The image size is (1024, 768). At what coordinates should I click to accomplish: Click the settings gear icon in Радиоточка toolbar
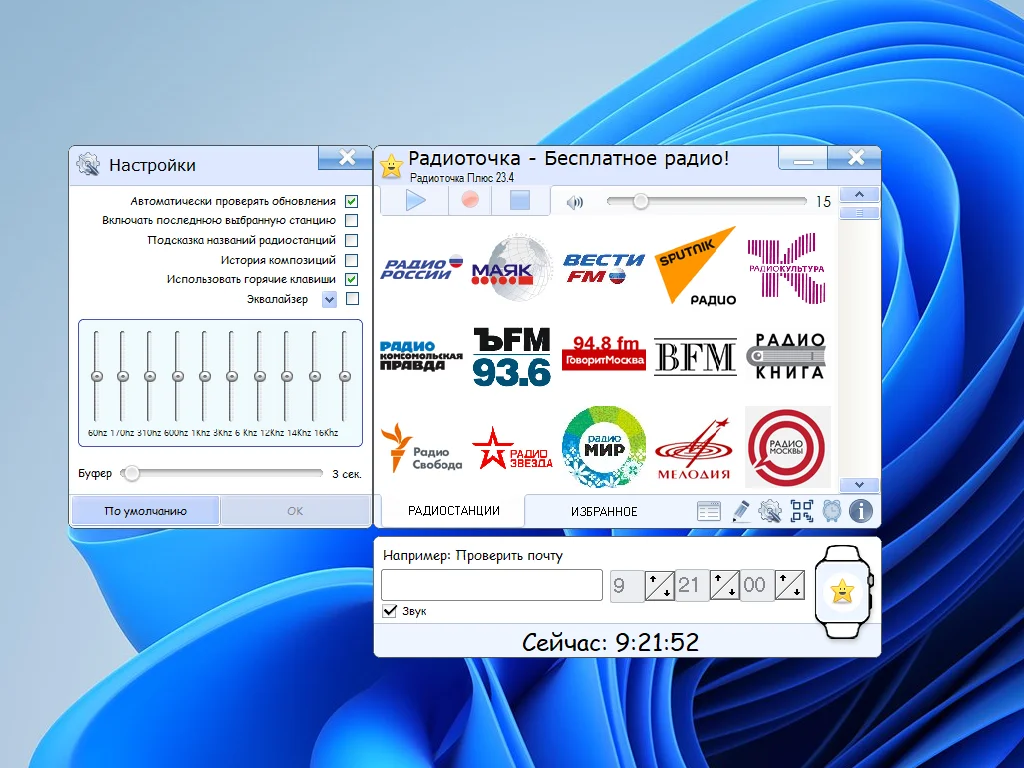[770, 511]
